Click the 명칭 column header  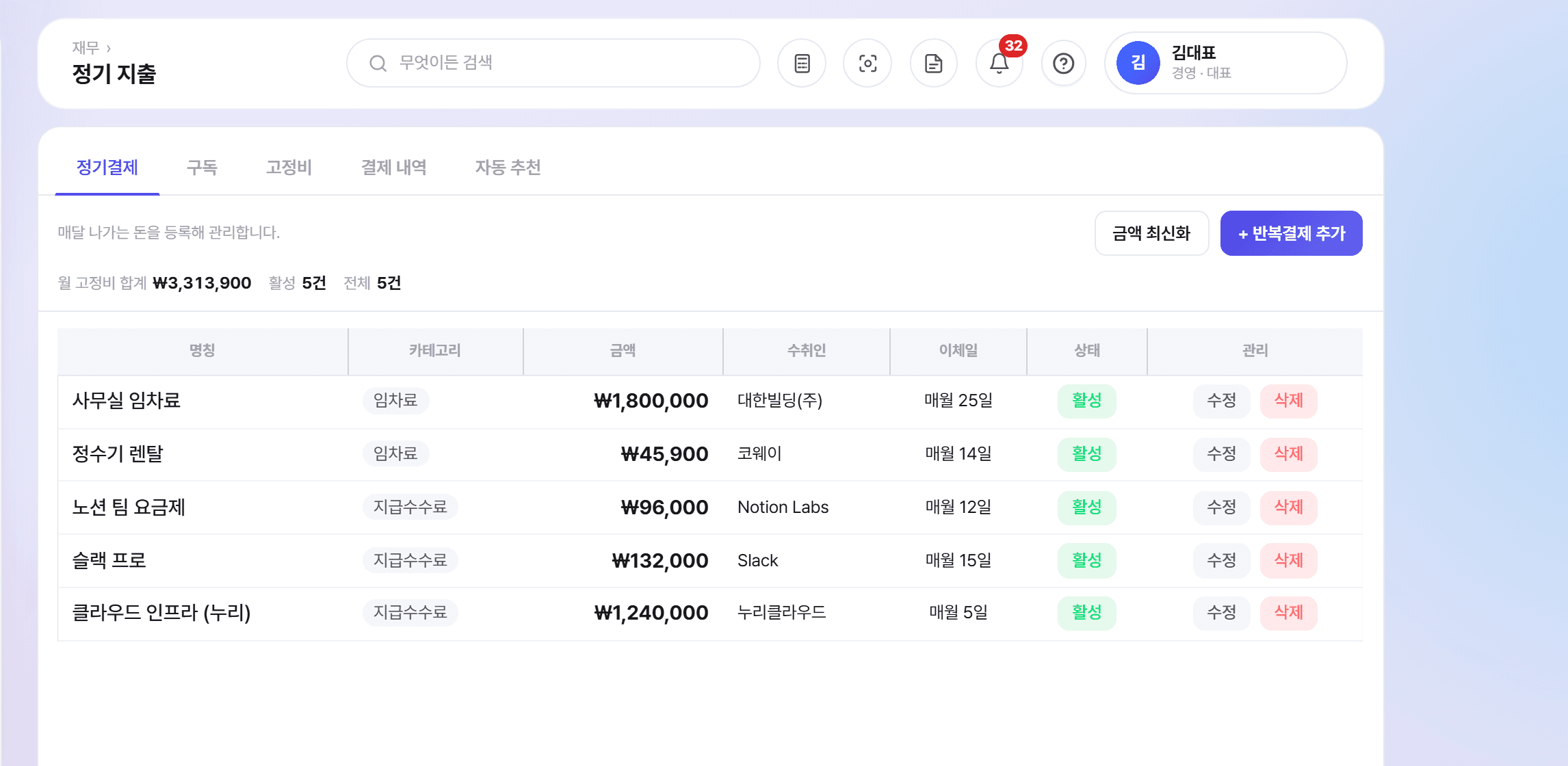tap(202, 351)
